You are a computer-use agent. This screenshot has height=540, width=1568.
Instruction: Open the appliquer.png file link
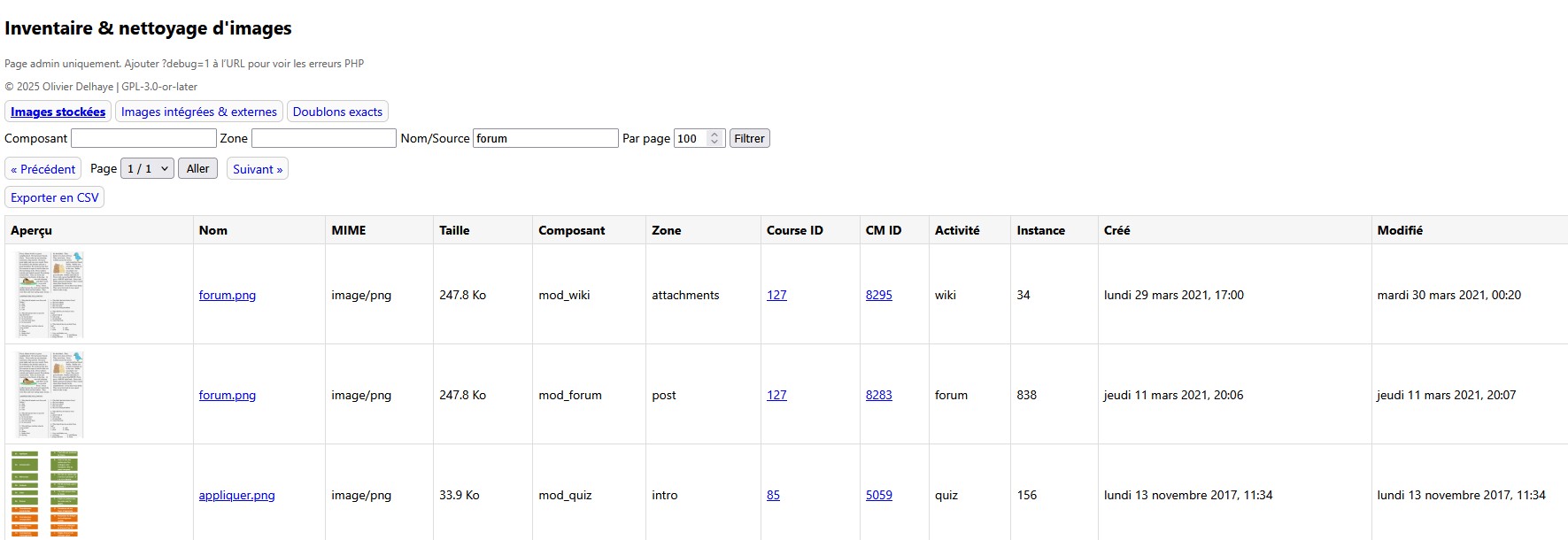tap(236, 495)
